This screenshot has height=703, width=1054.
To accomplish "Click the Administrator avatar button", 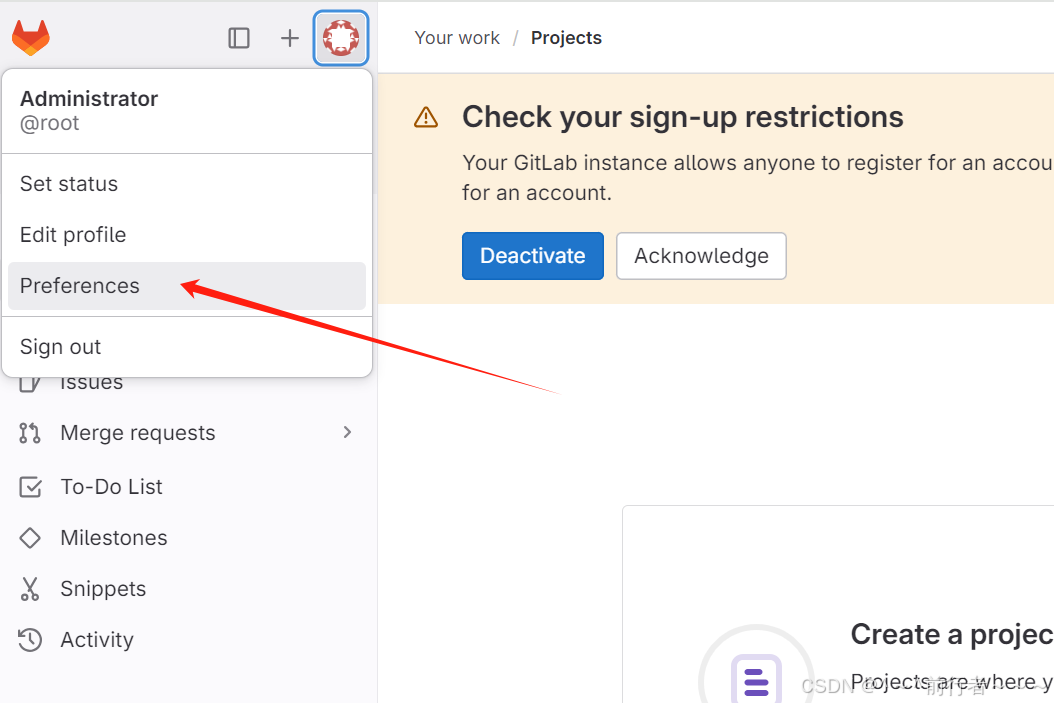I will [341, 38].
